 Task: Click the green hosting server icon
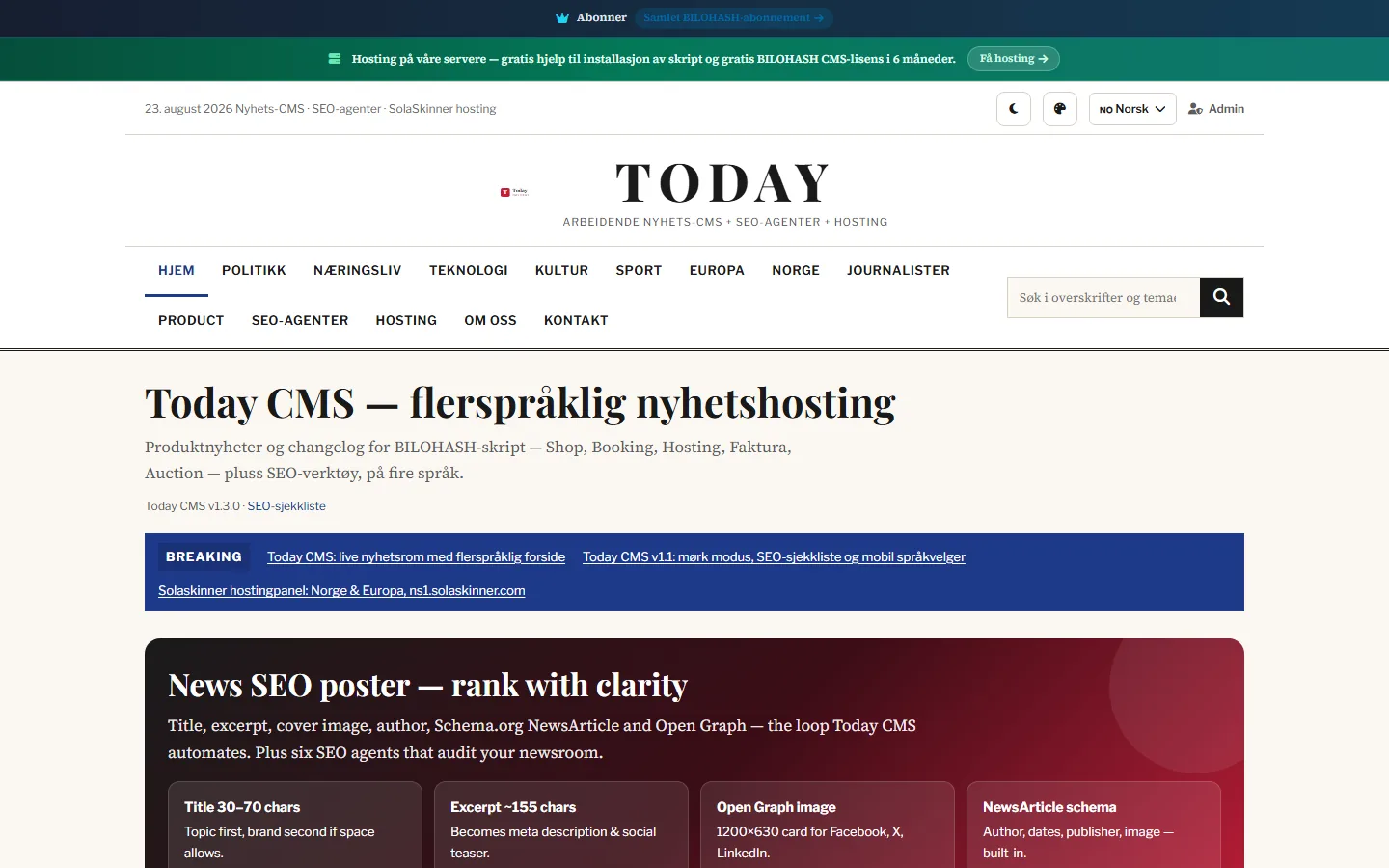[x=335, y=59]
